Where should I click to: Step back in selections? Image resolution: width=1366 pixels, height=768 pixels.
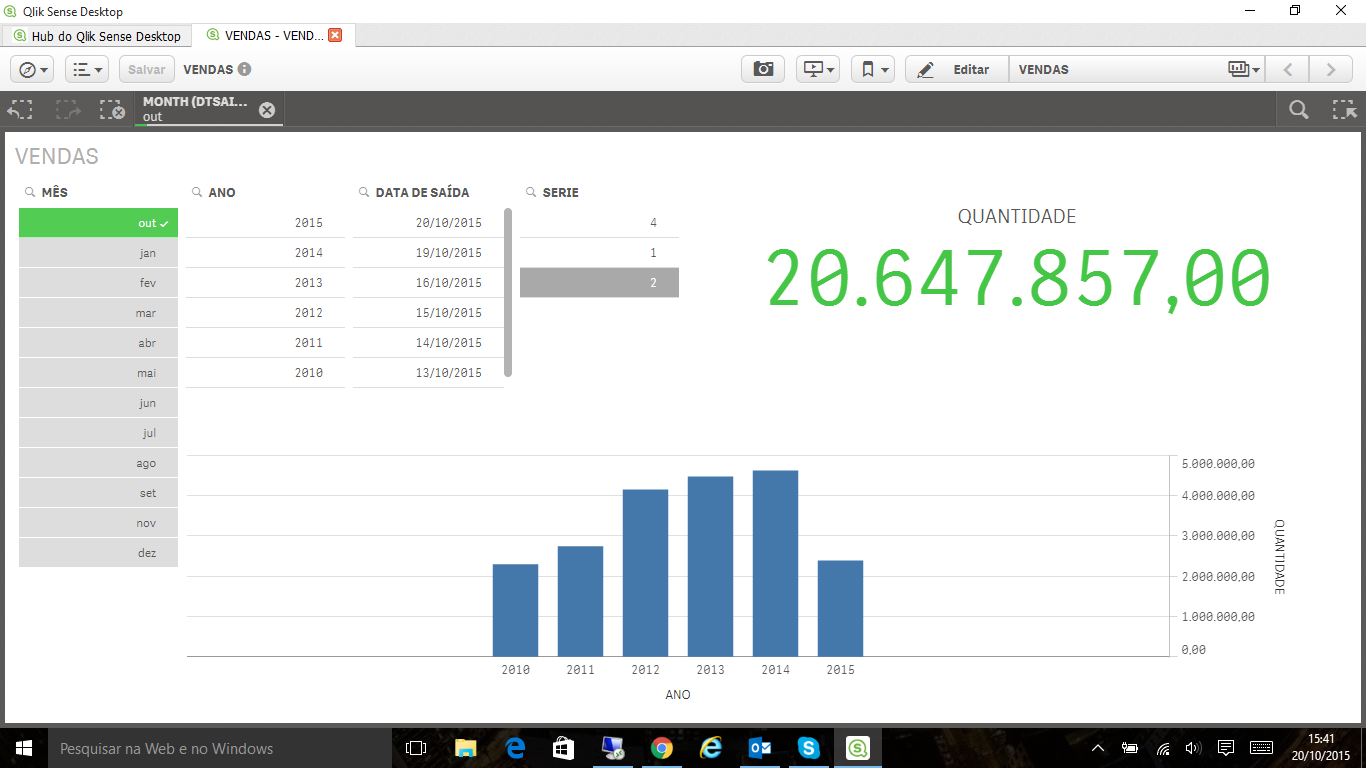click(21, 109)
